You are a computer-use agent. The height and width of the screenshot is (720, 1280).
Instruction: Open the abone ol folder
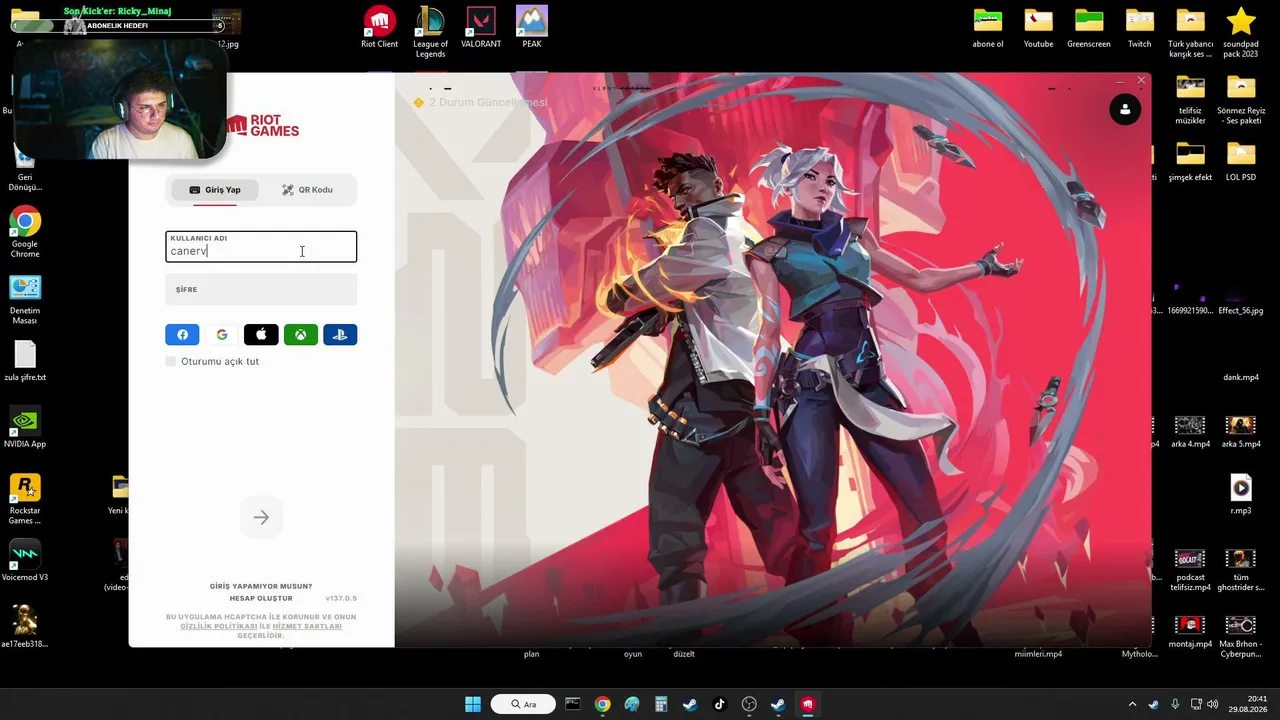coord(988,27)
